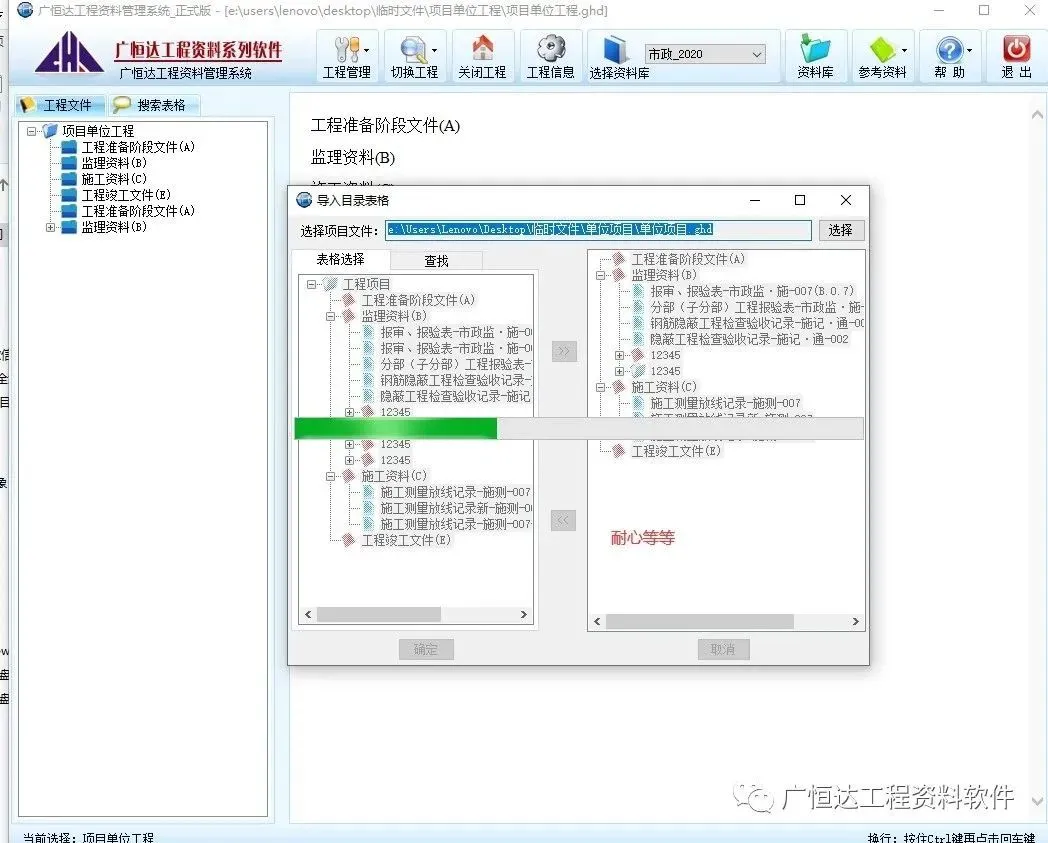
Task: Click the left pane scroll-right arrow
Action: pos(524,614)
